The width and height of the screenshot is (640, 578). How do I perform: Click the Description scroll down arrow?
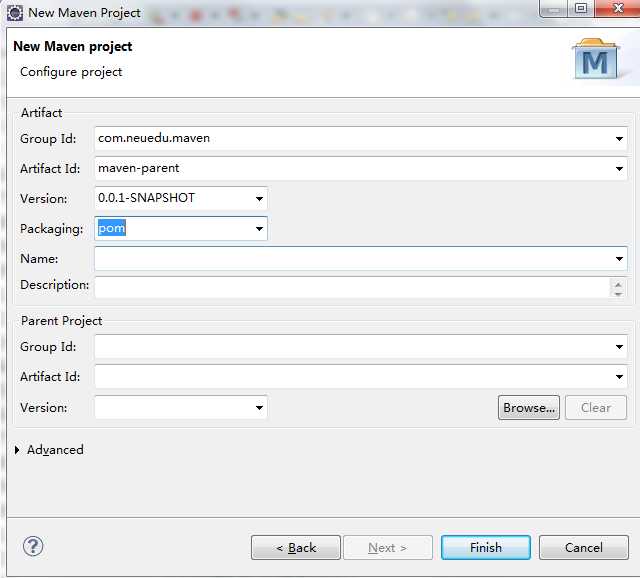pos(618,293)
